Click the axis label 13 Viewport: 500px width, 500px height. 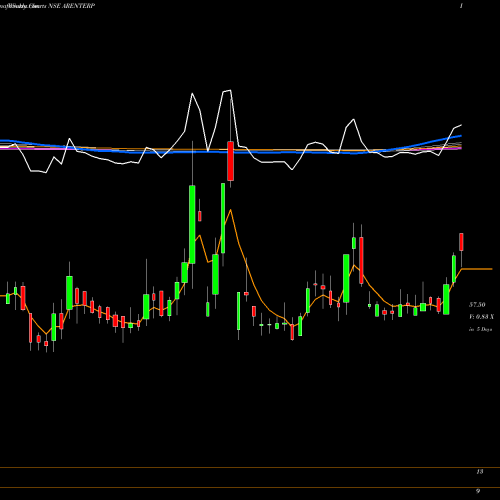tap(480, 472)
